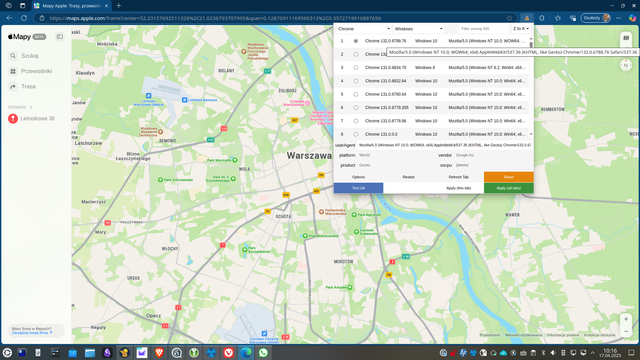The image size is (640, 360).
Task: Open the Z to A sort dropdown
Action: 521,29
